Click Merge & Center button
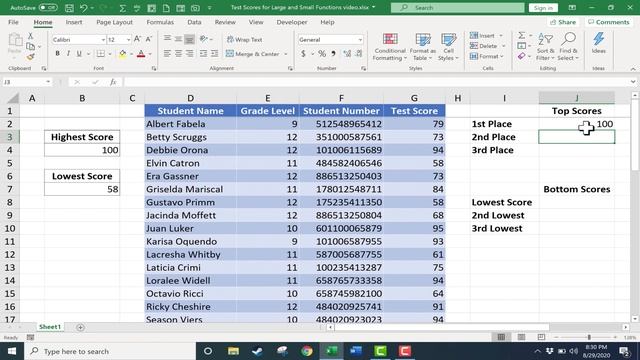 point(252,53)
